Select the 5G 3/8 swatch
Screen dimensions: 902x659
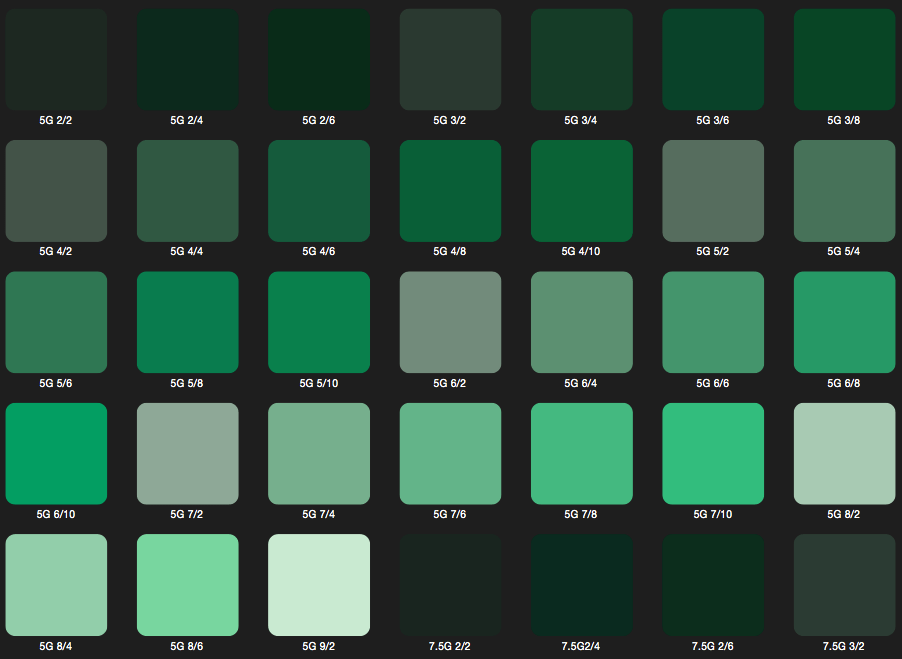tap(844, 59)
